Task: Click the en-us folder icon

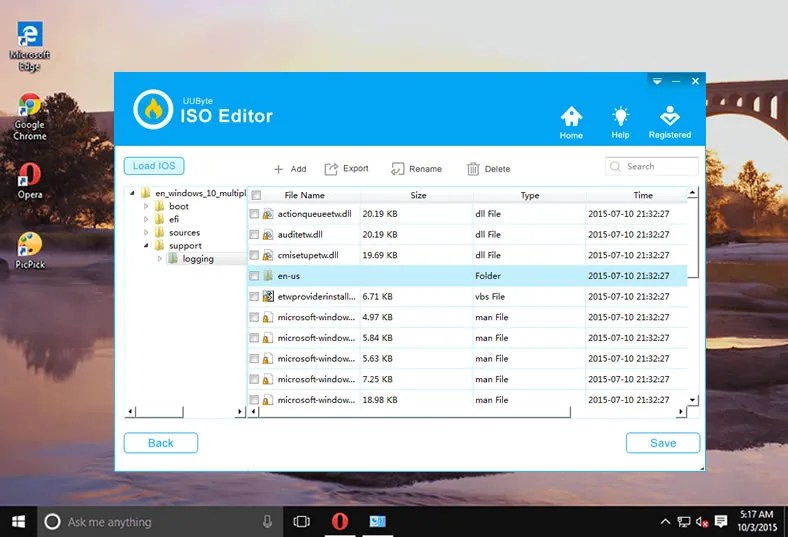Action: [268, 276]
